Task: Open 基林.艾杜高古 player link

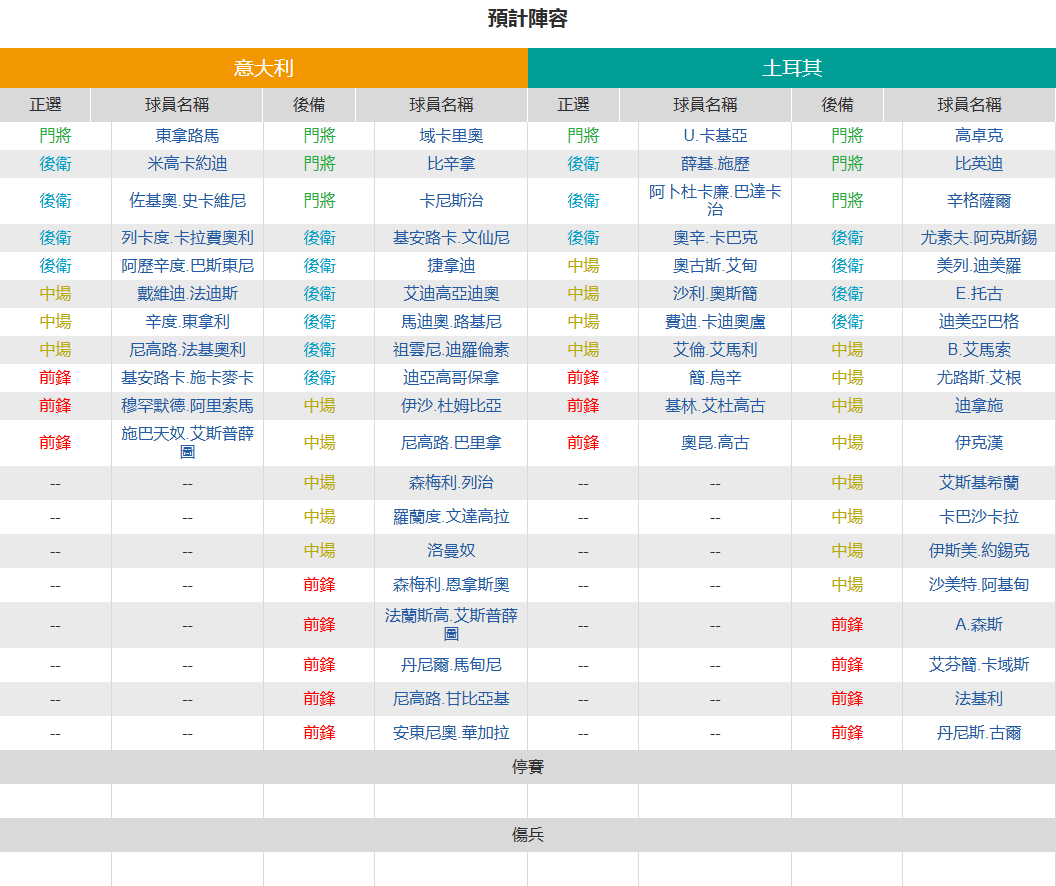Action: [x=715, y=406]
